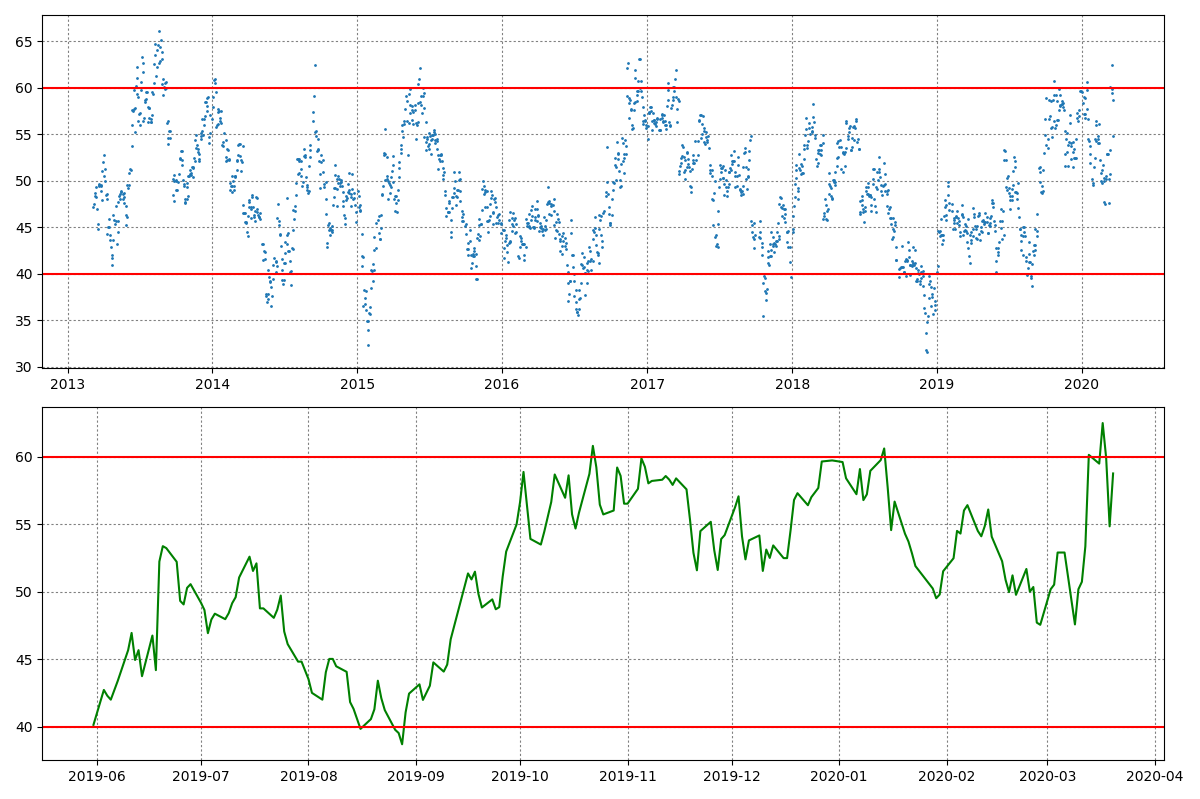Select the 2020-04 date label
This screenshot has width=1200, height=799.
point(1154,776)
